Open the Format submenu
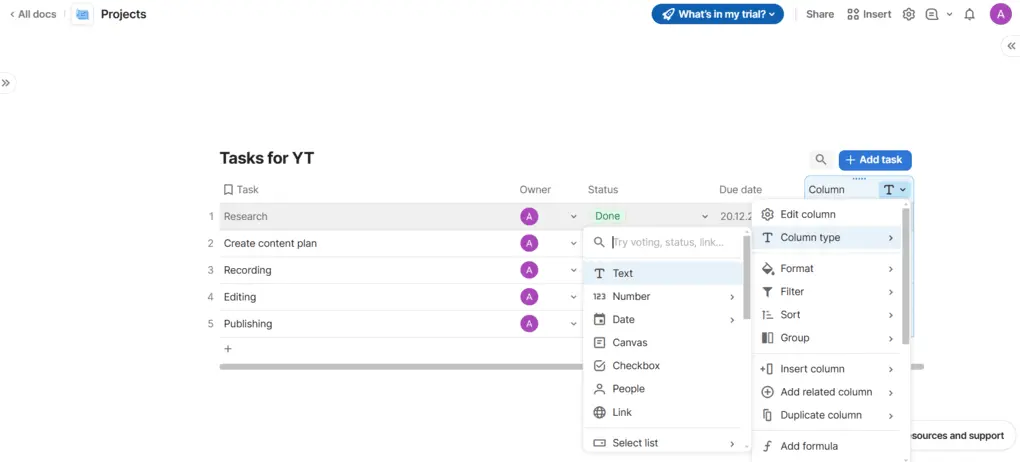Image resolution: width=1020 pixels, height=462 pixels. 827,268
